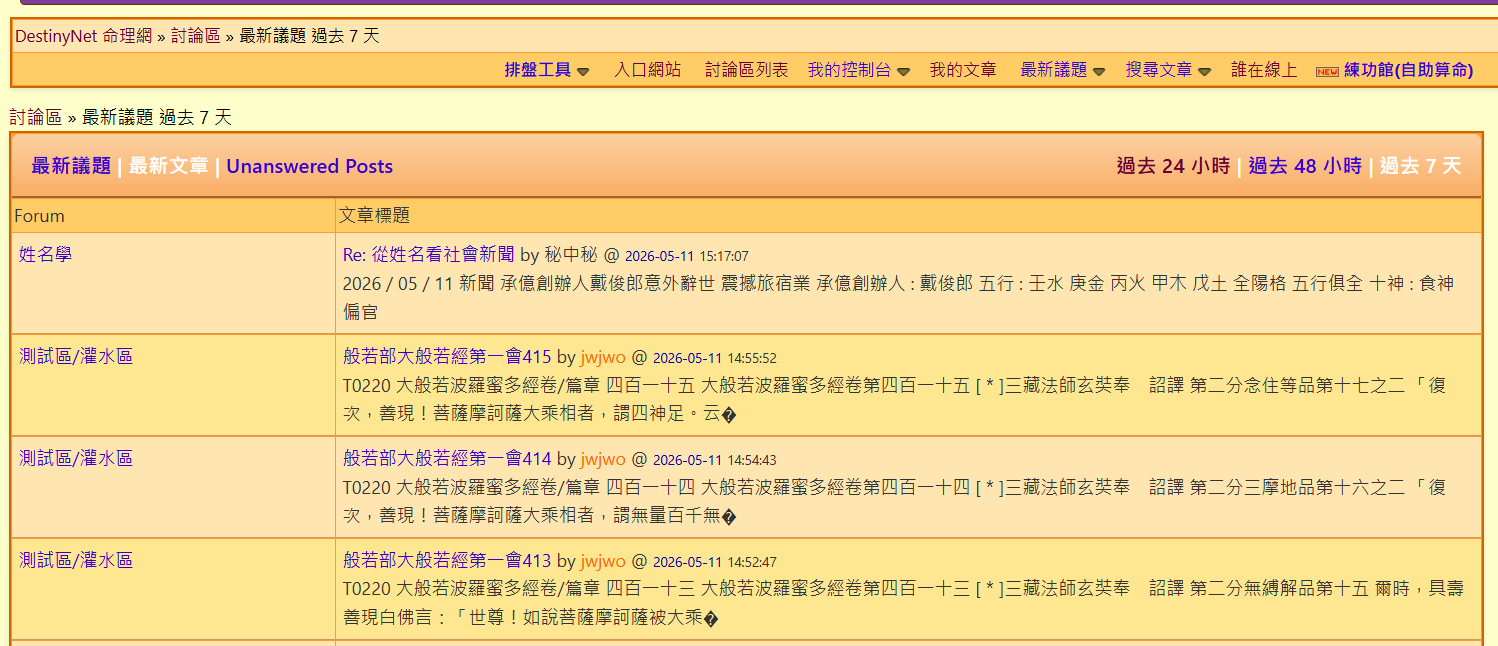Switch to the 最新議題 tab in orange header
The width and height of the screenshot is (1498, 646).
point(71,166)
